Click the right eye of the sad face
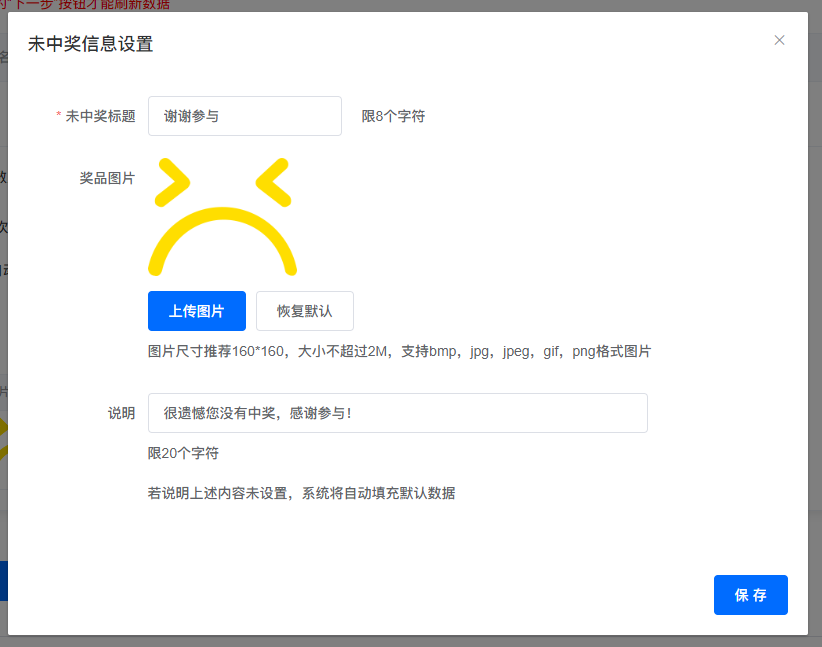This screenshot has width=822, height=647. (x=273, y=182)
